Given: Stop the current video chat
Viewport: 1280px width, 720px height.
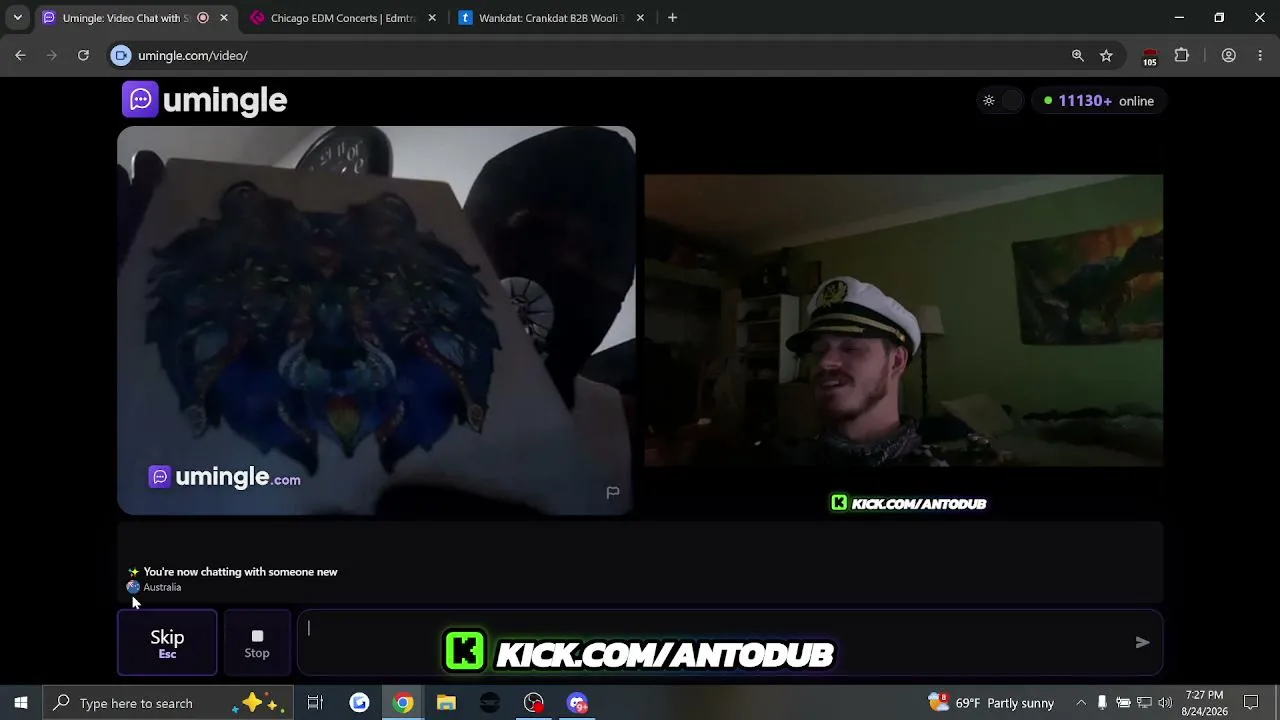Looking at the screenshot, I should tap(257, 643).
